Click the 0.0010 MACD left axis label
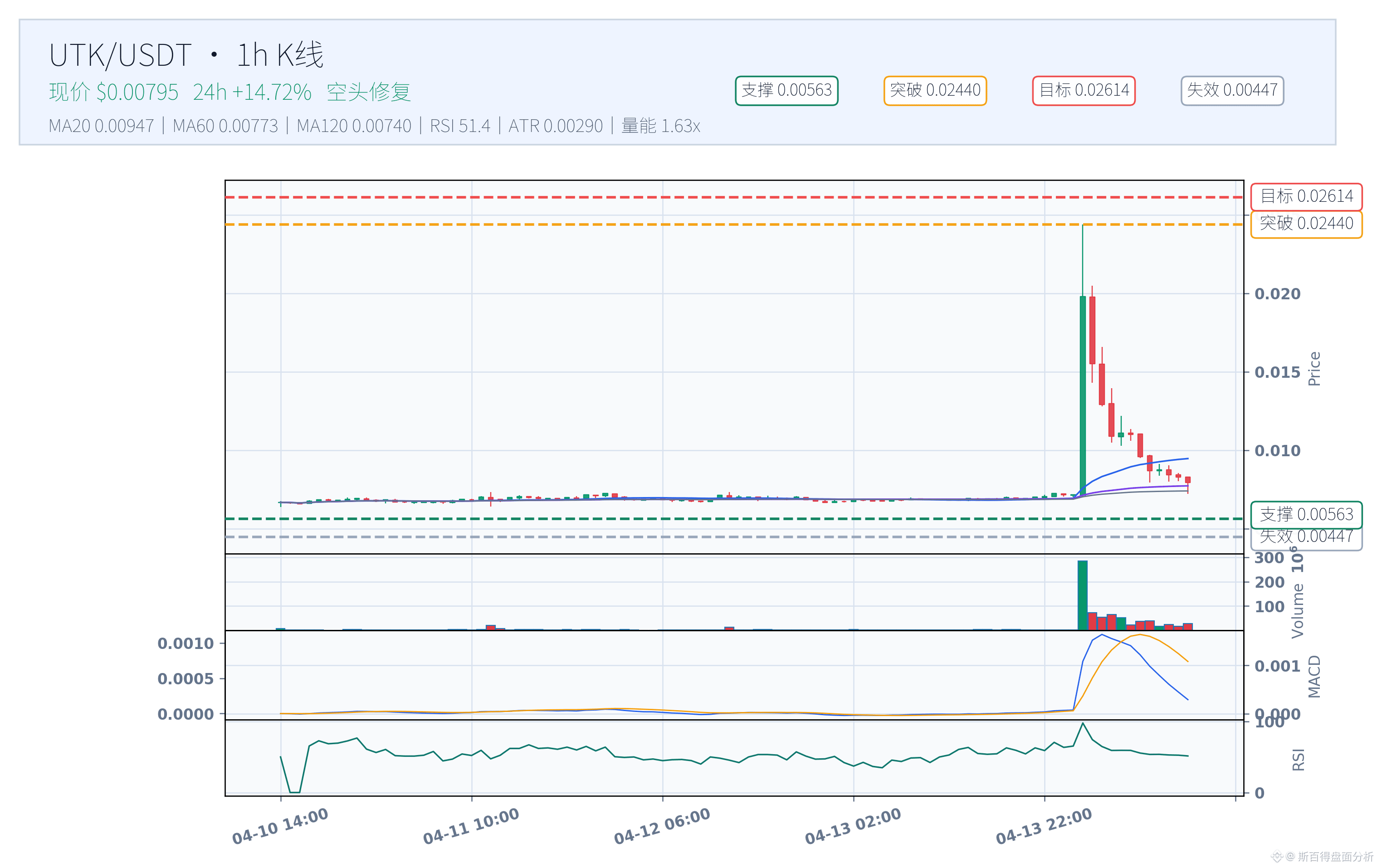The image size is (1377, 868). coord(185,644)
